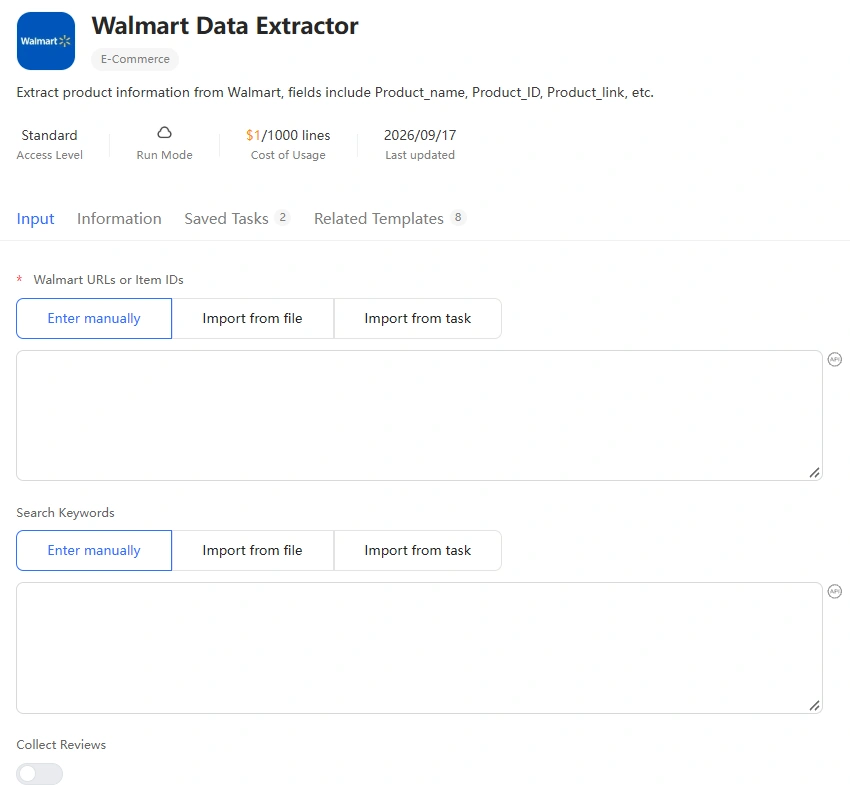Click the API icon beside Search Keywords field
Screen dimensions: 850x785
tap(835, 591)
